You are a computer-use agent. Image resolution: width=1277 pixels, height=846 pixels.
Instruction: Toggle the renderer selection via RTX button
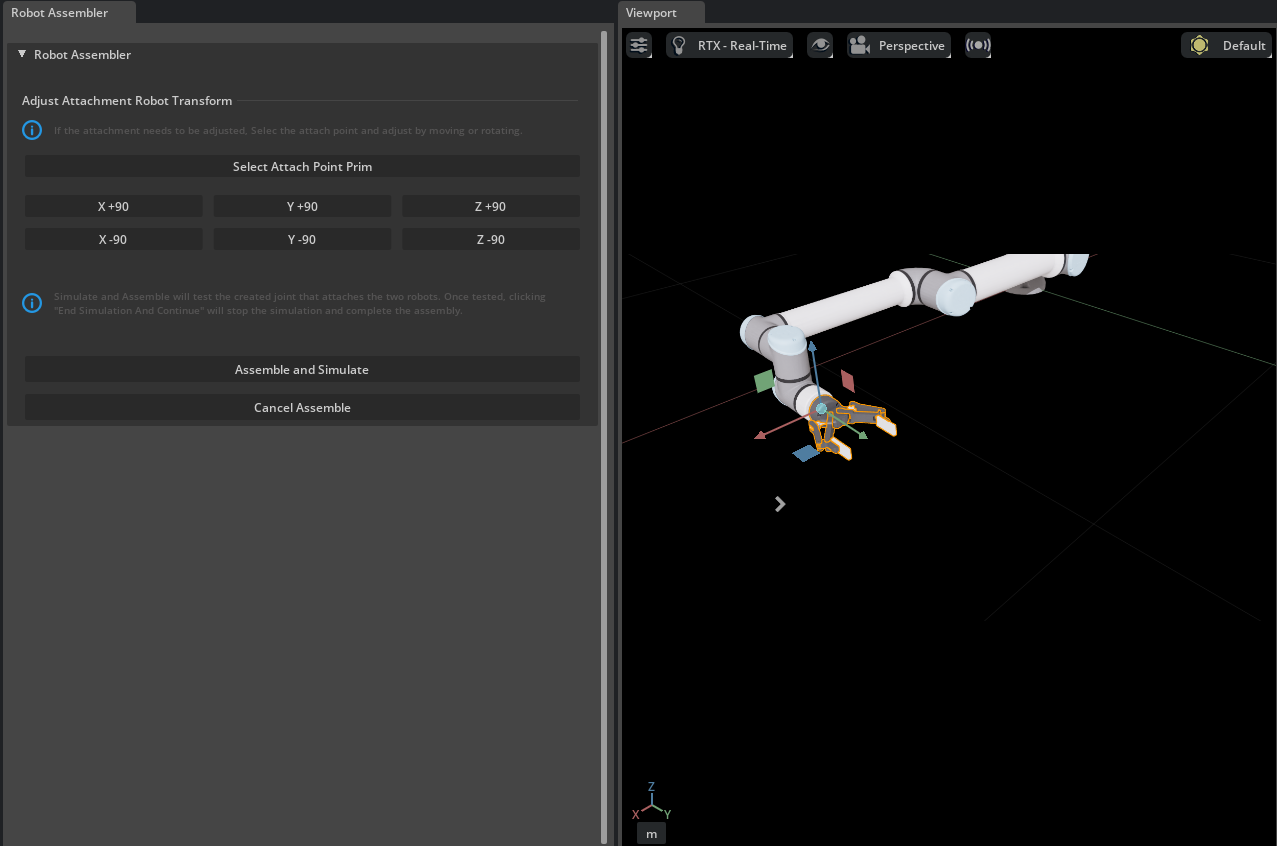coord(729,45)
